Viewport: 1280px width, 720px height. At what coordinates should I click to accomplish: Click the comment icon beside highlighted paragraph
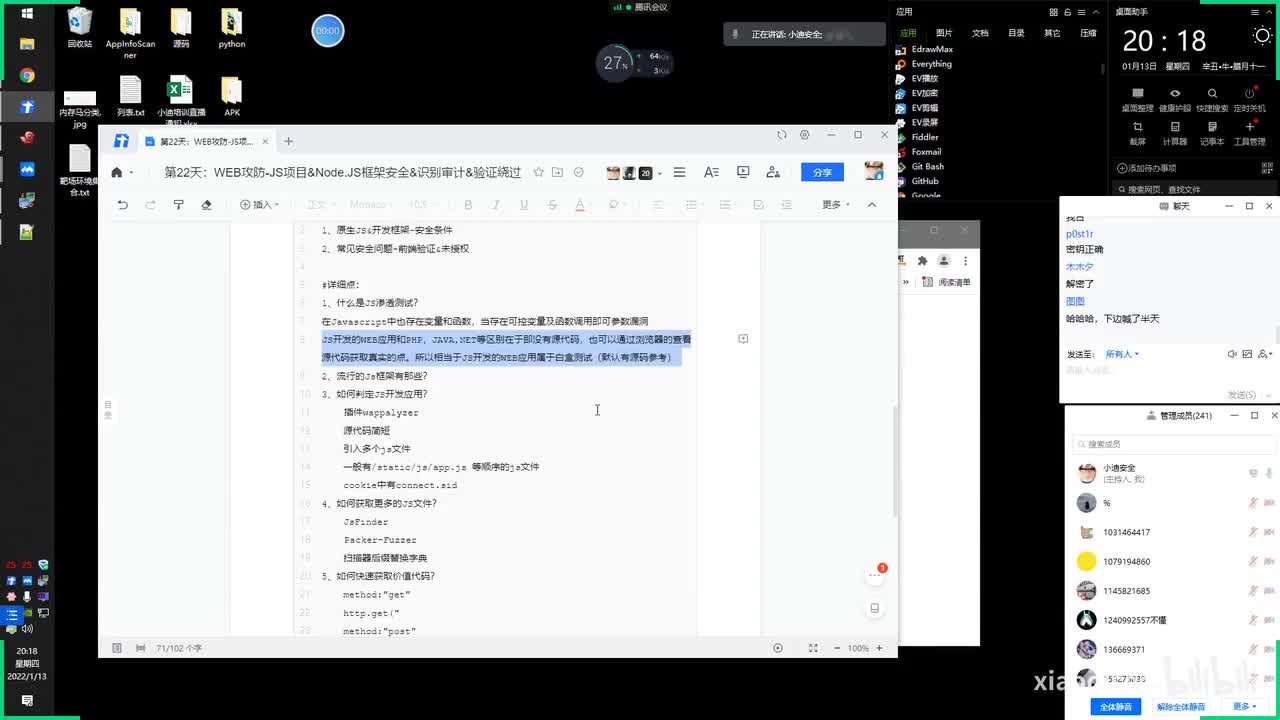743,339
